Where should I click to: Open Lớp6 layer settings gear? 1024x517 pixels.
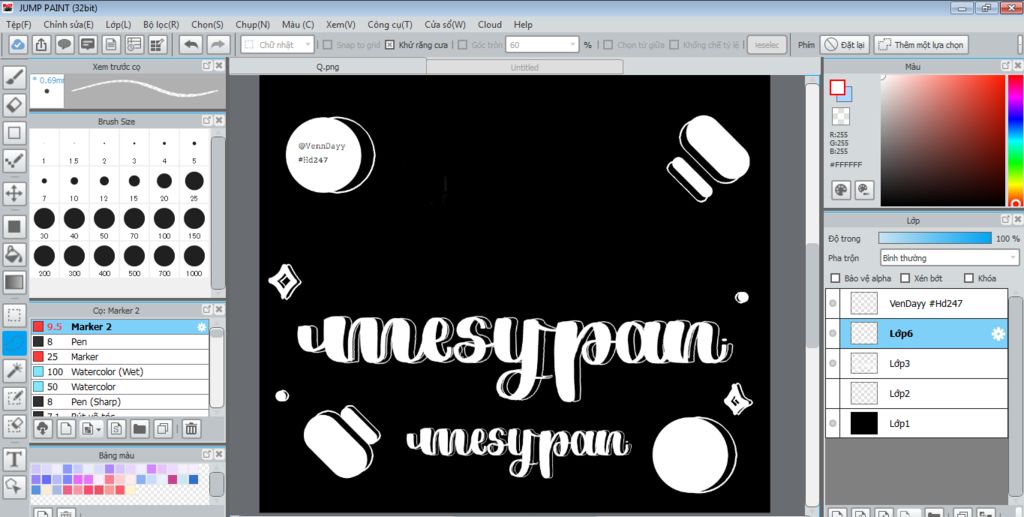click(x=998, y=334)
